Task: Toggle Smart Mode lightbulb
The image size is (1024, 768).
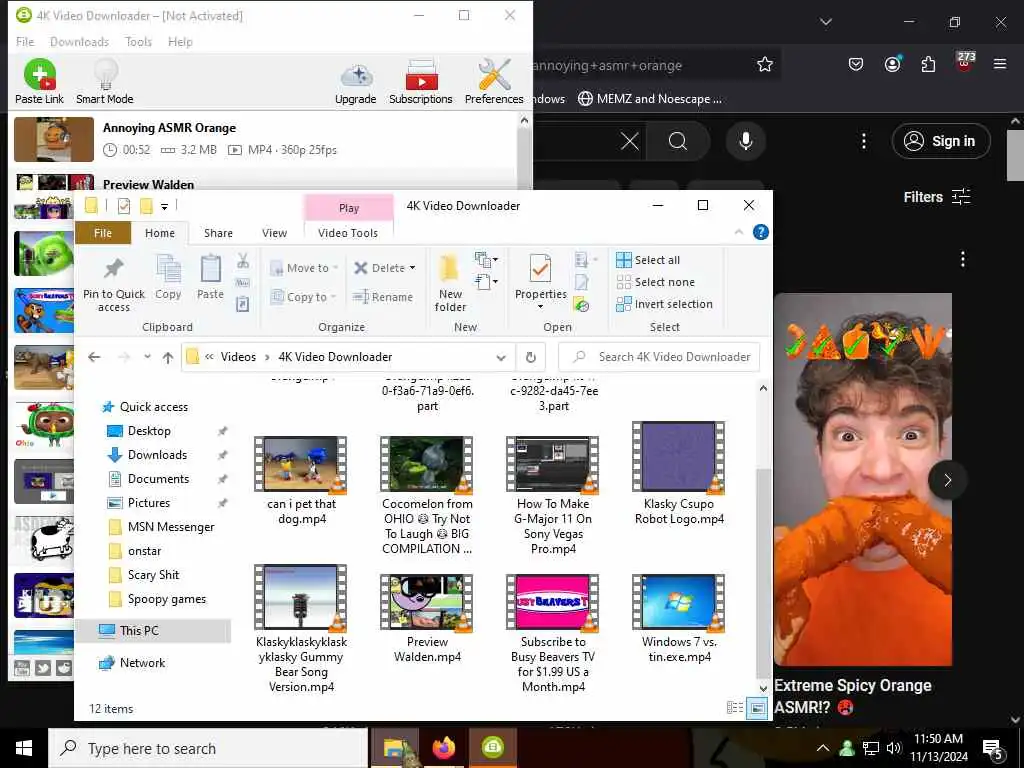Action: pos(104,82)
